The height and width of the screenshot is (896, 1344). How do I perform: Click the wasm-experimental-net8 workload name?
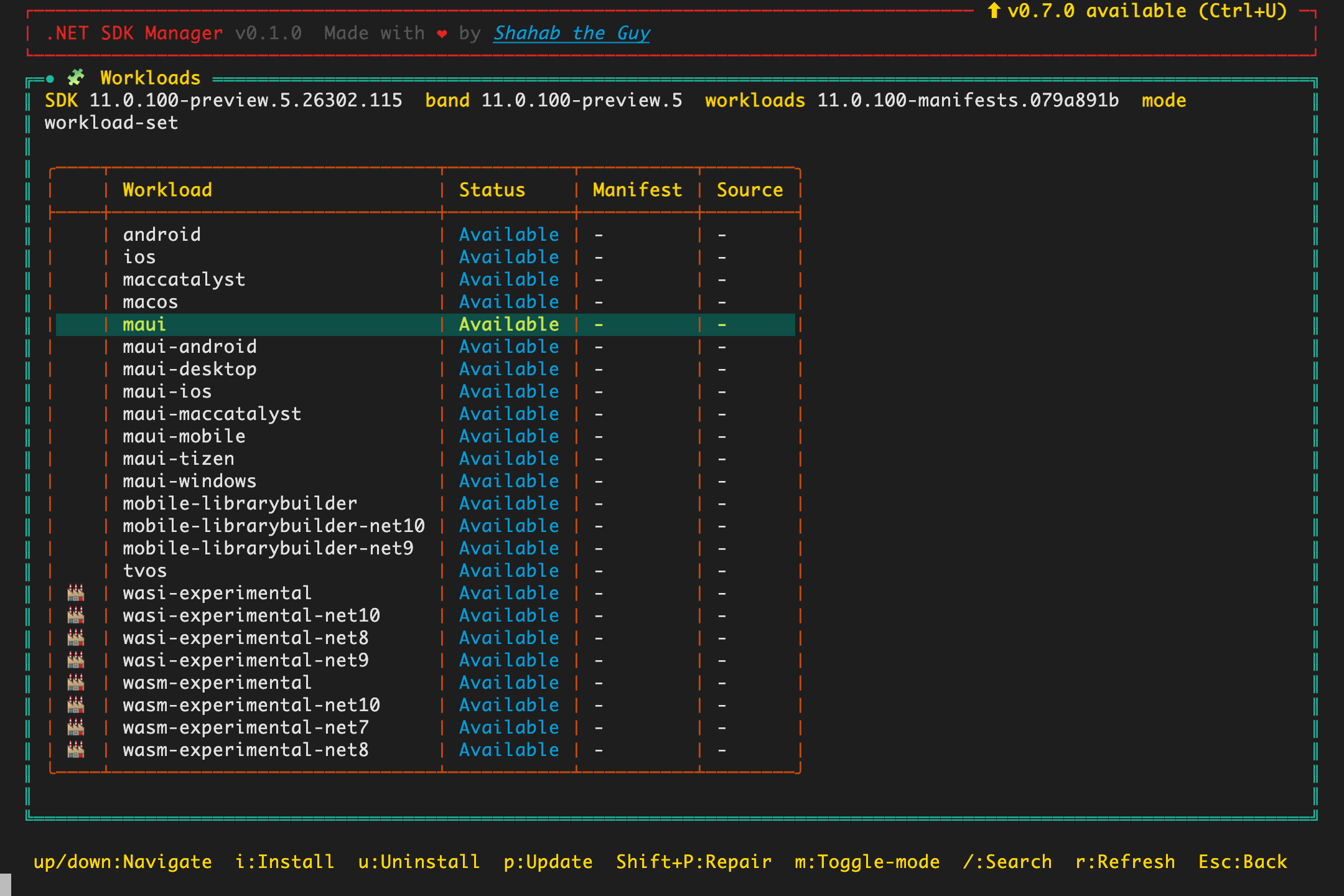pyautogui.click(x=246, y=750)
